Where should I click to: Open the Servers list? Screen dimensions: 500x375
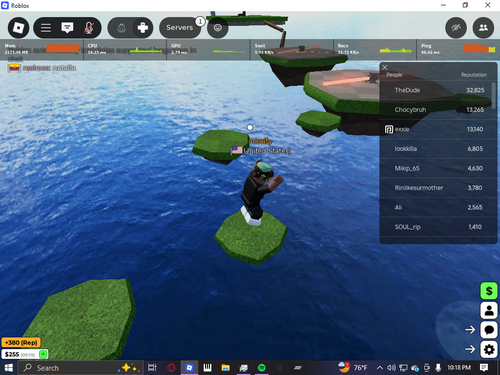point(180,28)
